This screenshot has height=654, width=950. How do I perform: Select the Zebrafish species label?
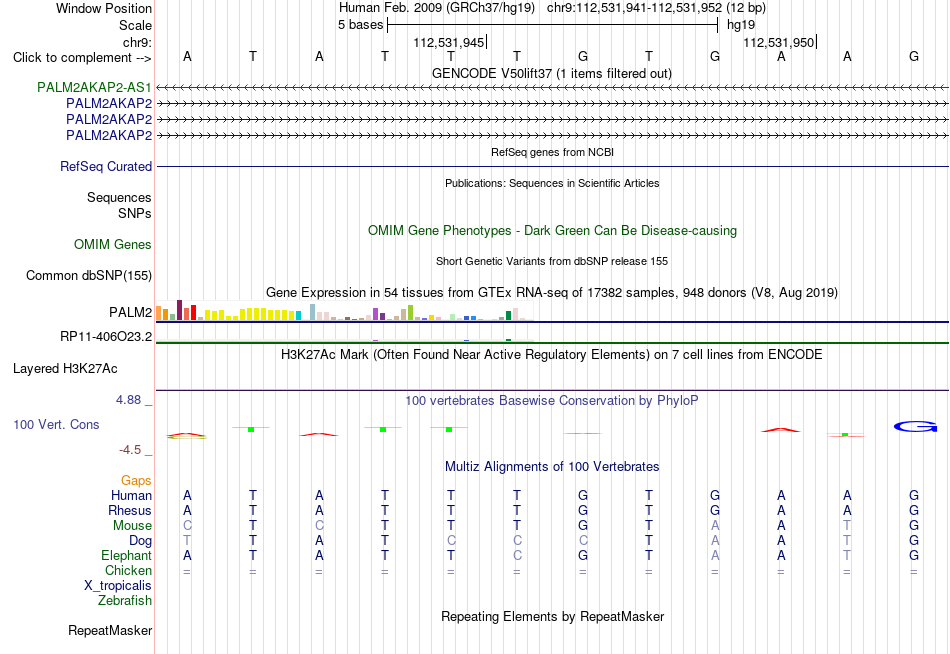tap(125, 600)
